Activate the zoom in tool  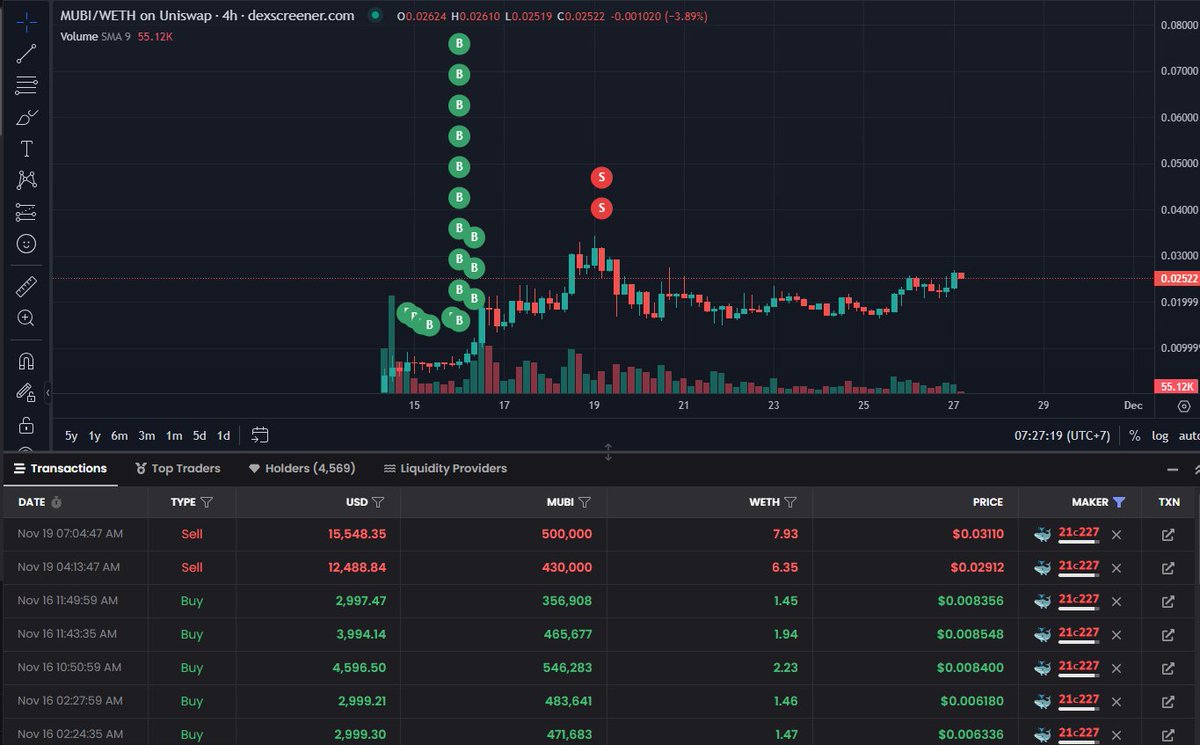(26, 318)
